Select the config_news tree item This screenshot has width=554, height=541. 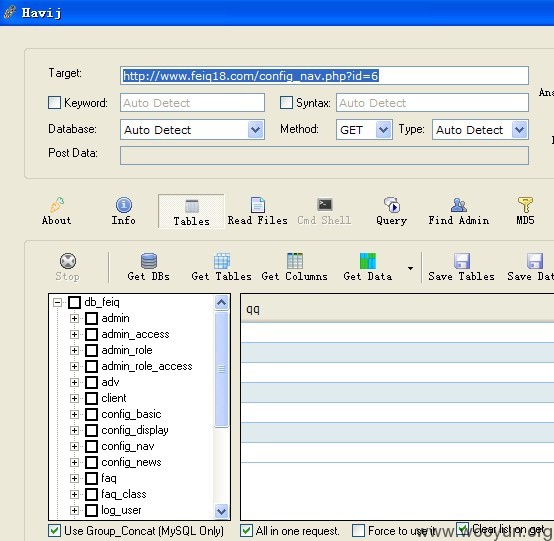[131, 462]
